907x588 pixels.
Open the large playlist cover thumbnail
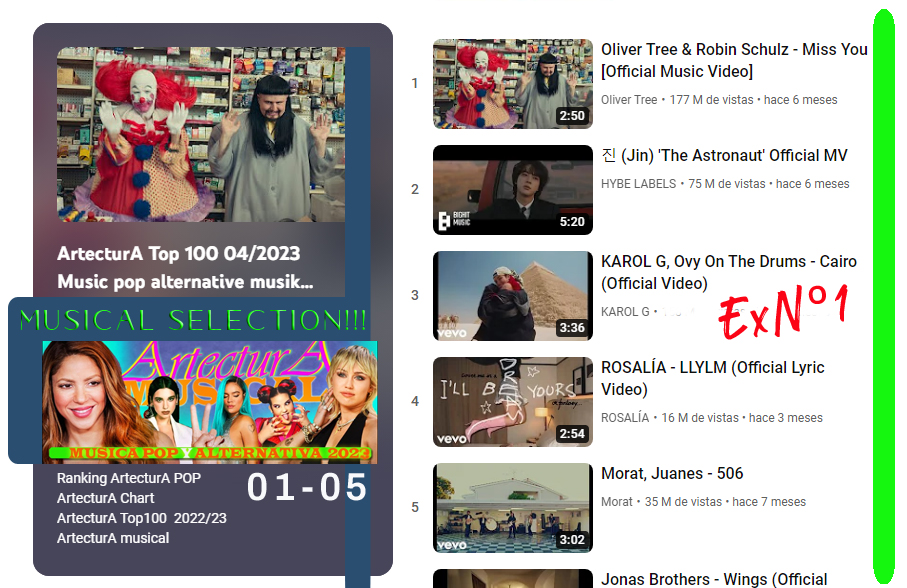[x=201, y=135]
